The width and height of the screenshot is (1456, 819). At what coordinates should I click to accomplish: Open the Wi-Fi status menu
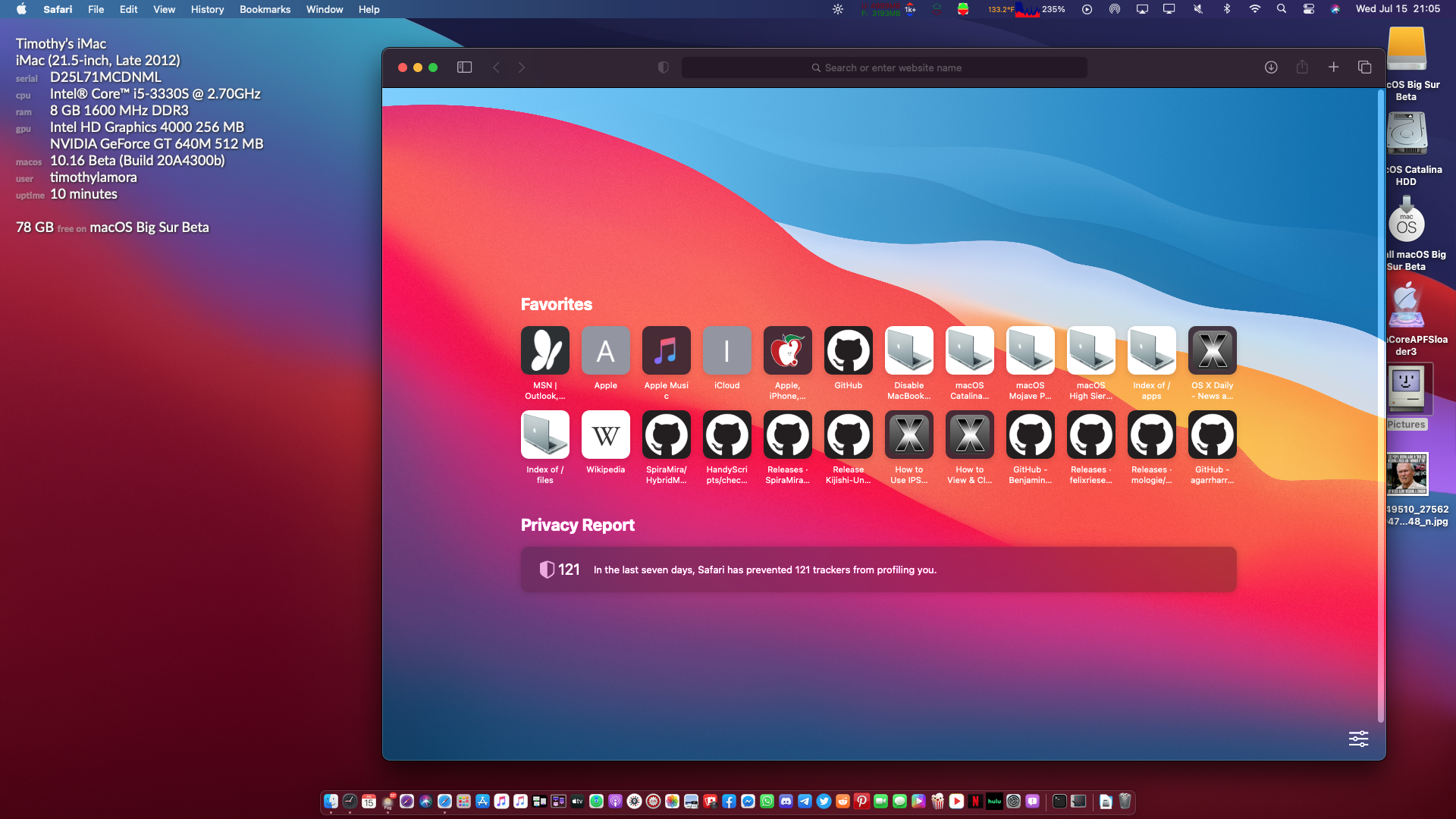[1255, 9]
